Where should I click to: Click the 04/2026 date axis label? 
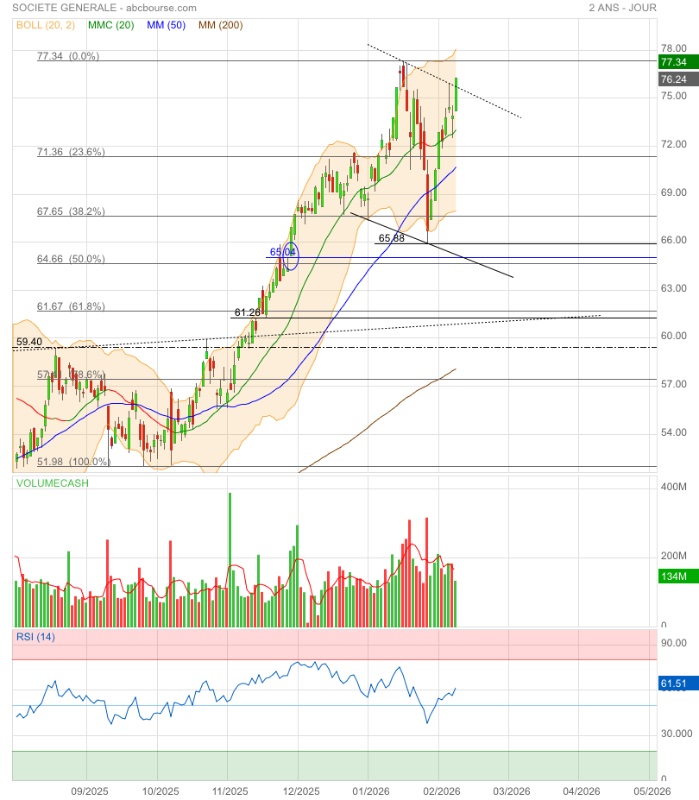coord(581,791)
